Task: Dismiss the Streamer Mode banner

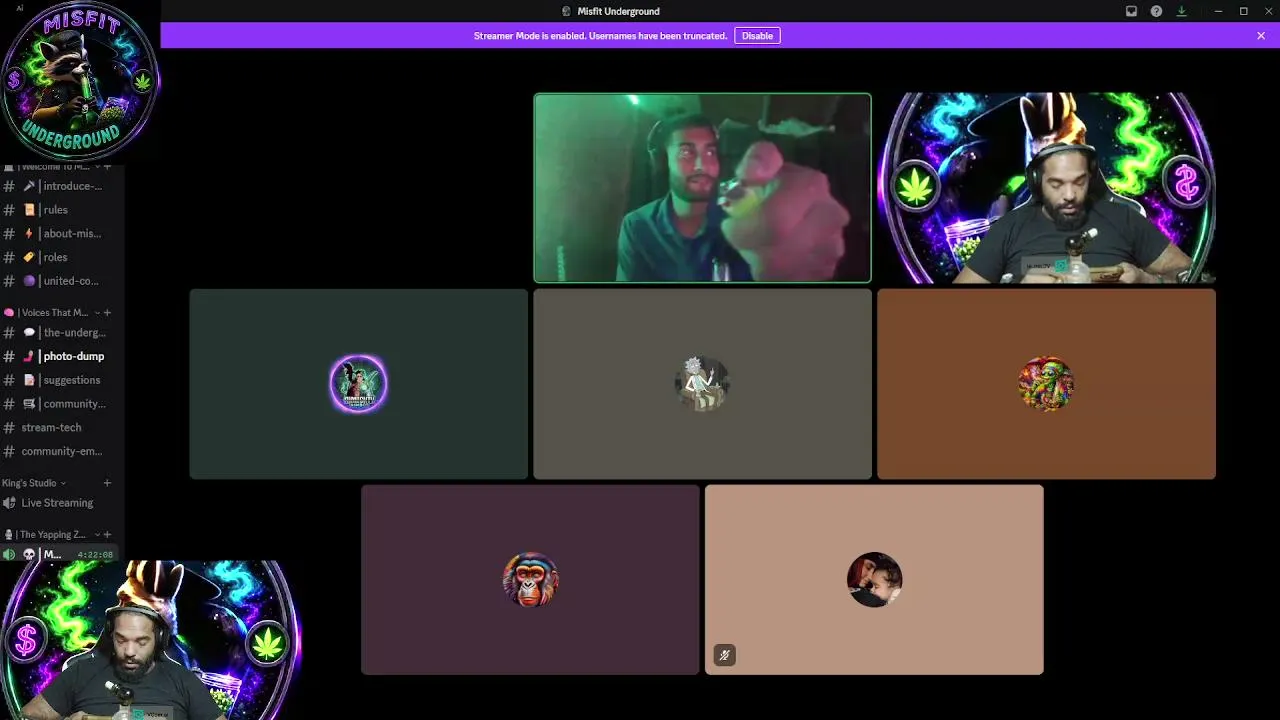Action: (x=1261, y=36)
